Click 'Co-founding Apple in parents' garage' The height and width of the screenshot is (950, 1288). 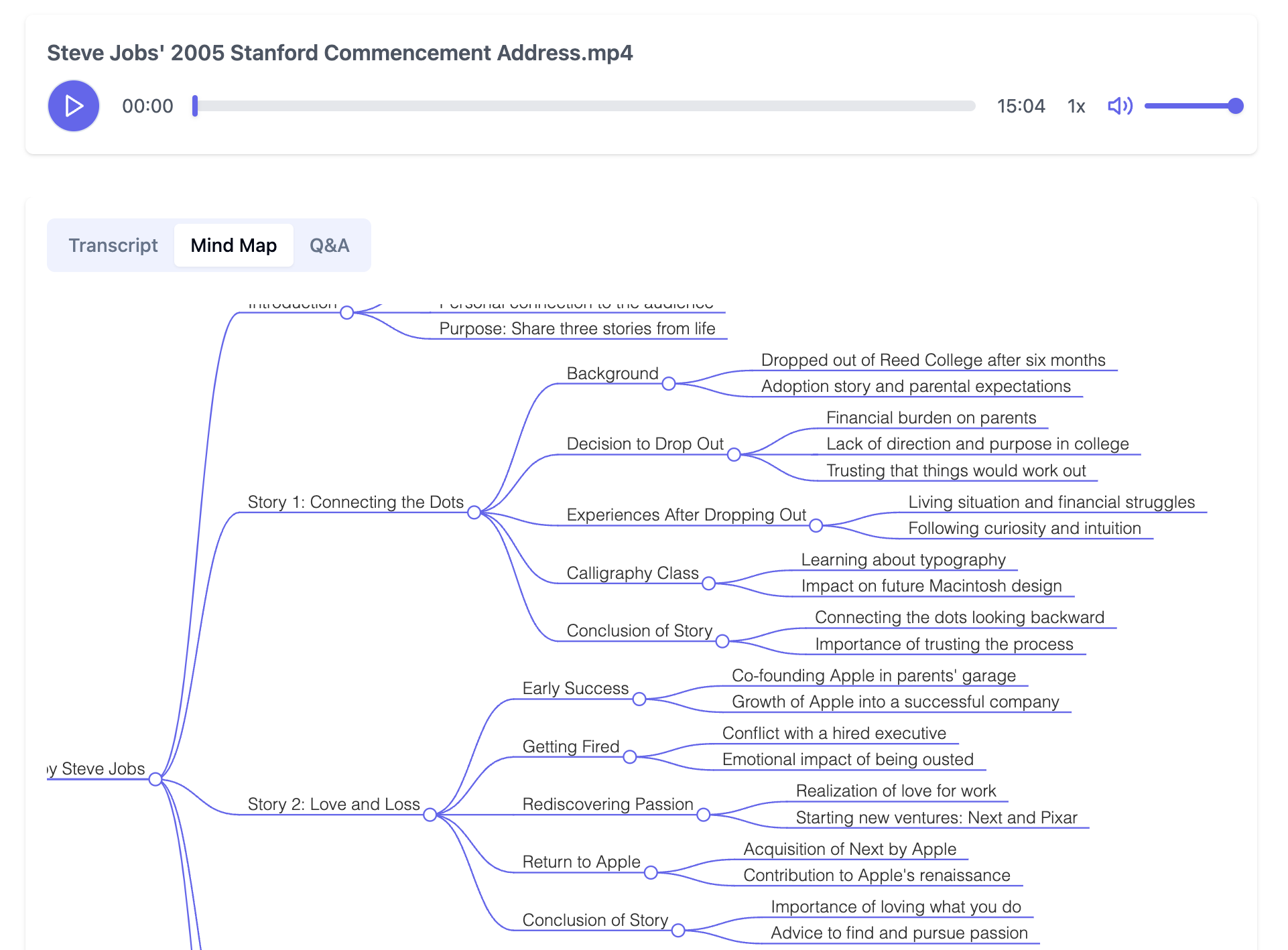click(x=873, y=675)
